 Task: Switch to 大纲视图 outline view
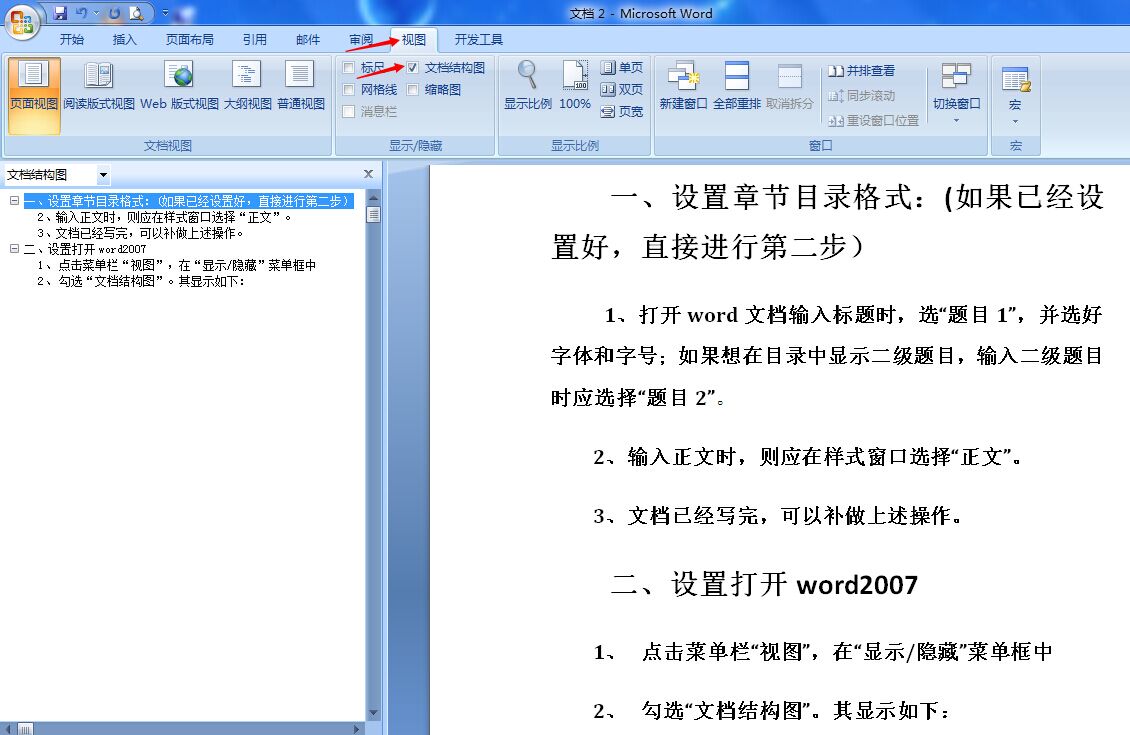pos(247,86)
